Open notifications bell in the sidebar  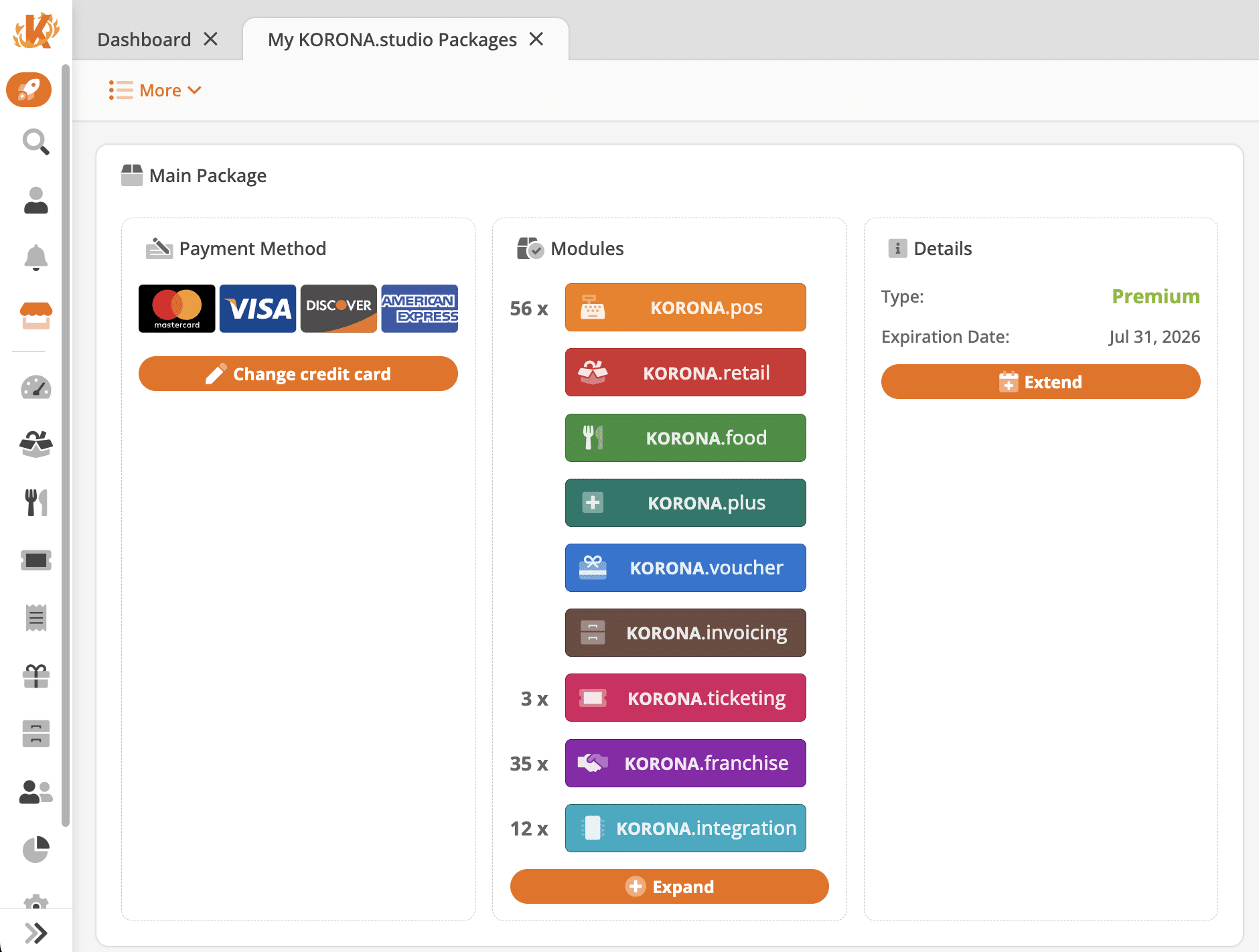(35, 258)
